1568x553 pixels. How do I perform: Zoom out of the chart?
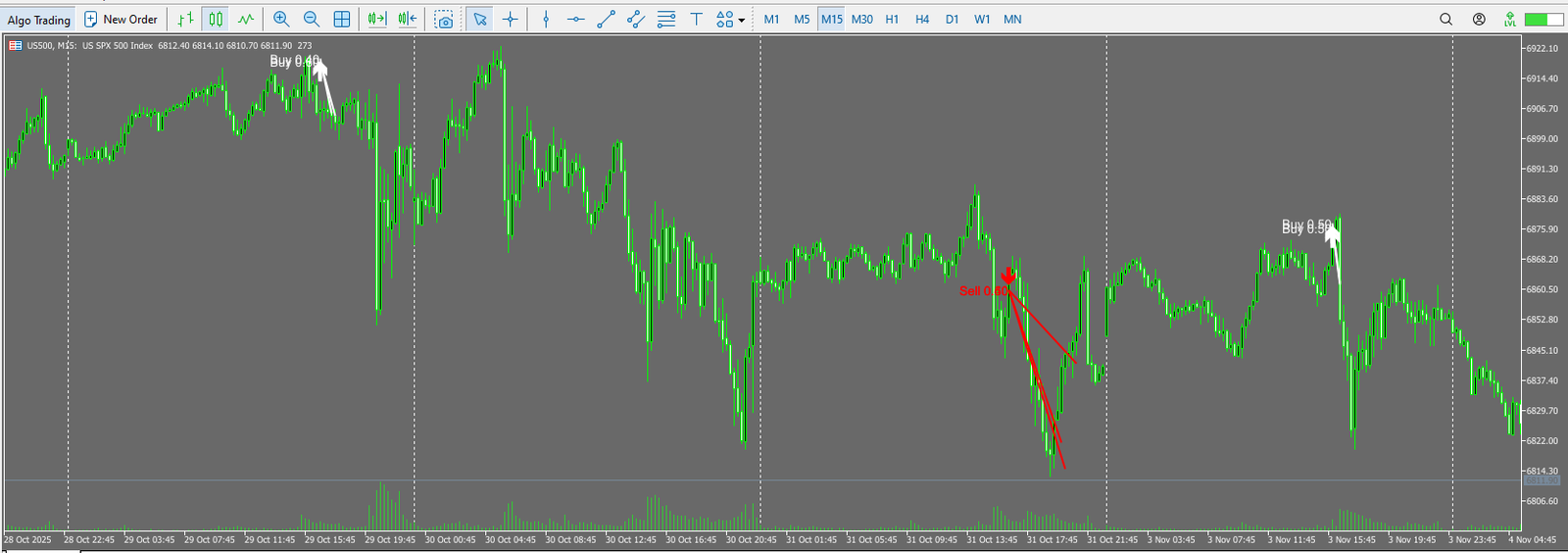312,20
